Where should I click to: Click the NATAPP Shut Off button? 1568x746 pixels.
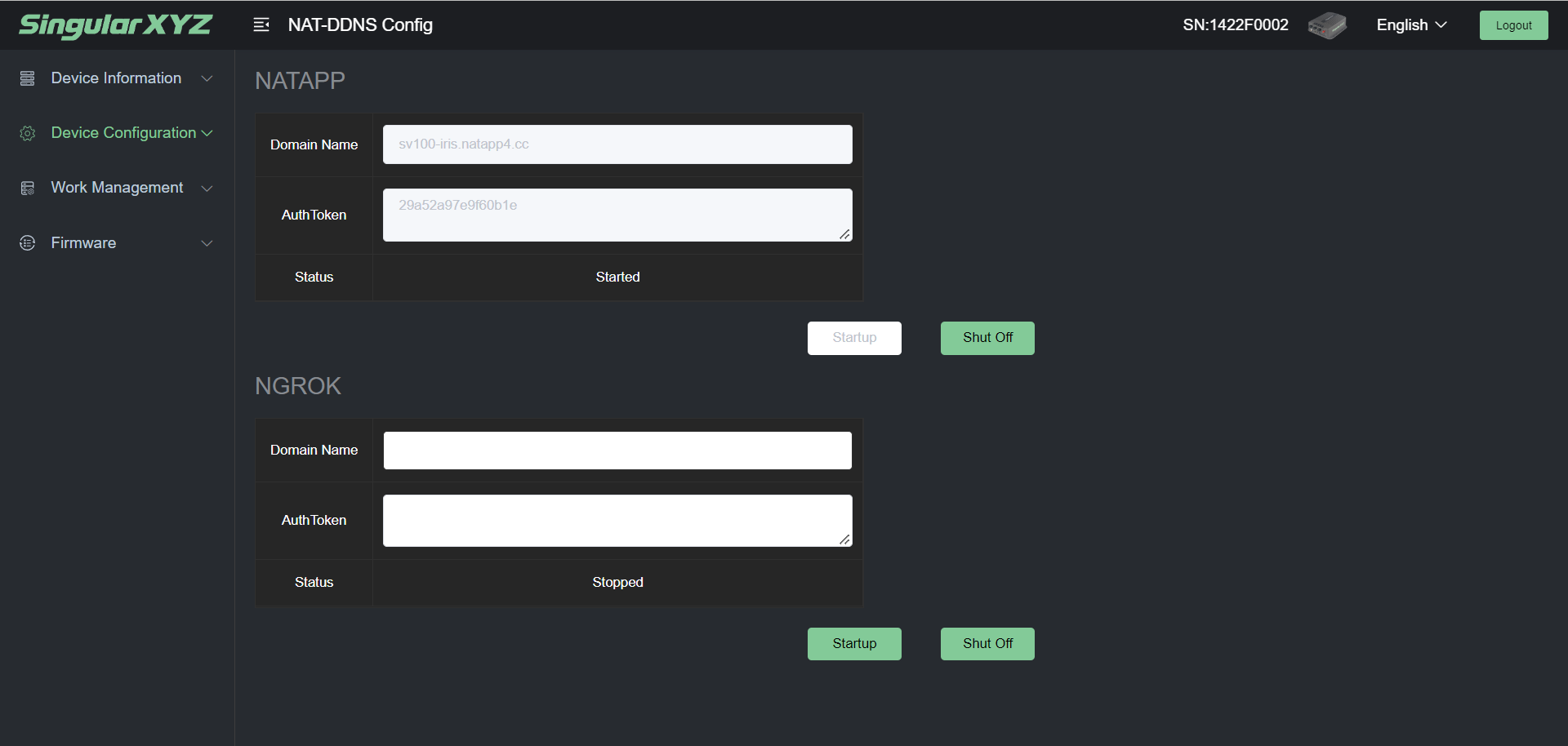[987, 338]
